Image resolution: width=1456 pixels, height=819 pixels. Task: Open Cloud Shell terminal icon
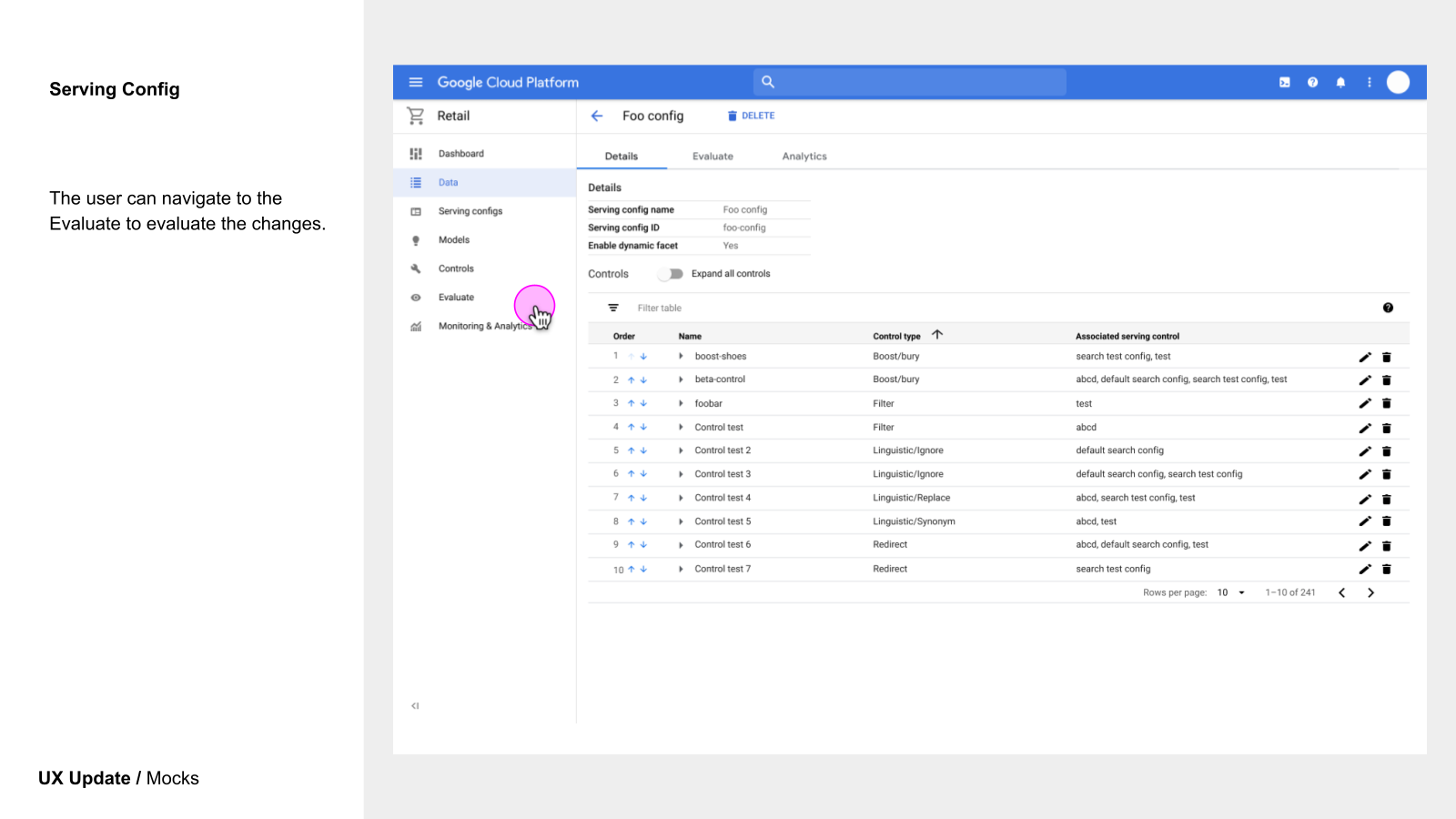click(1285, 82)
